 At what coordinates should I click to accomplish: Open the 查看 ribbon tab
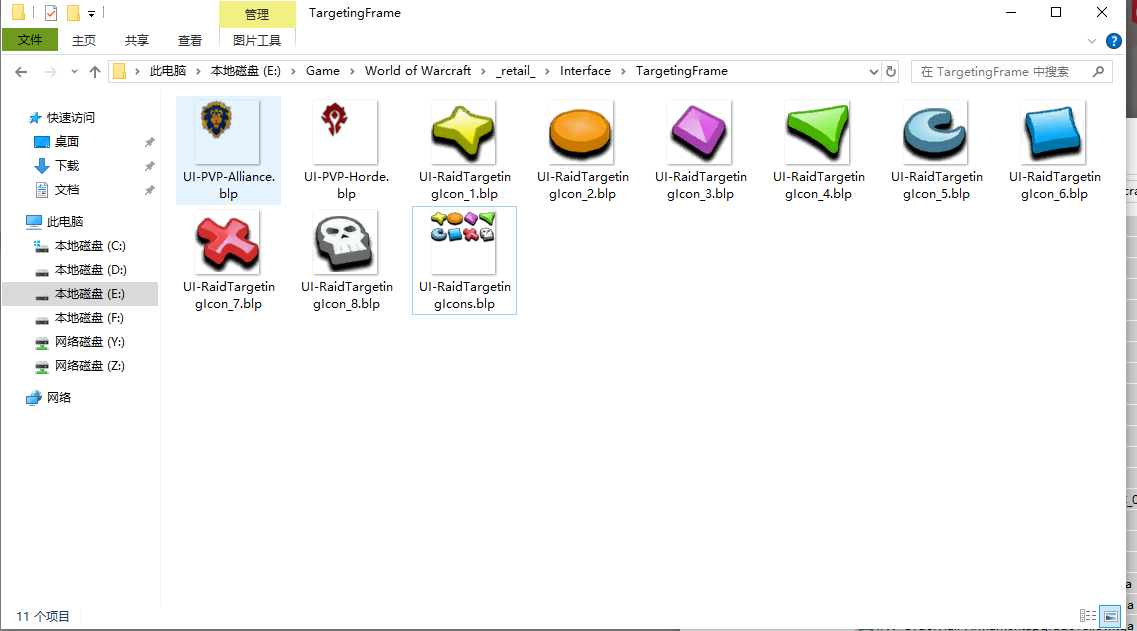tap(189, 41)
